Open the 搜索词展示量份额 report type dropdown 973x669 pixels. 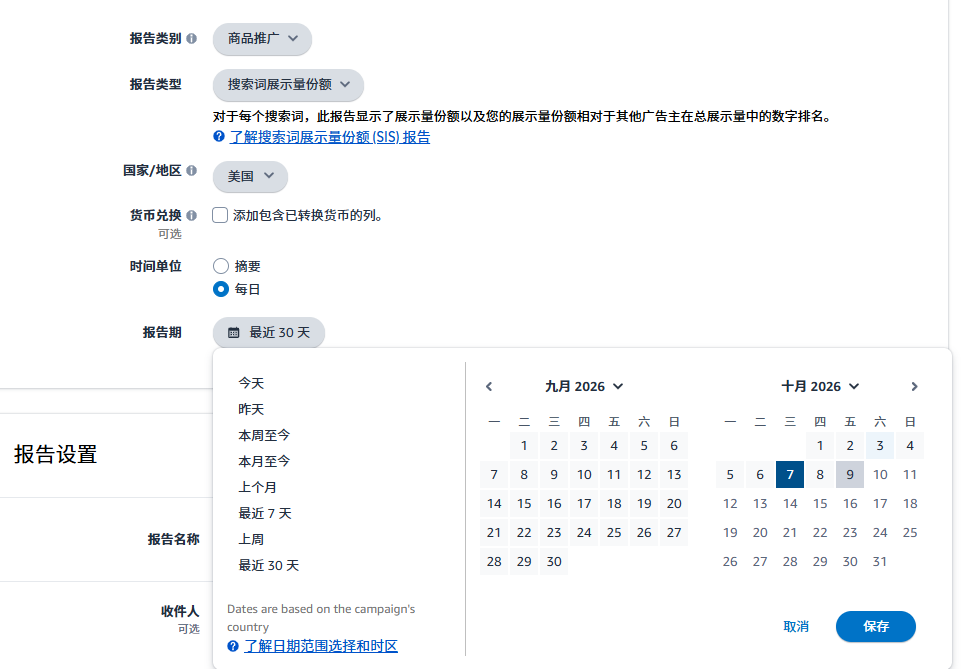click(288, 84)
